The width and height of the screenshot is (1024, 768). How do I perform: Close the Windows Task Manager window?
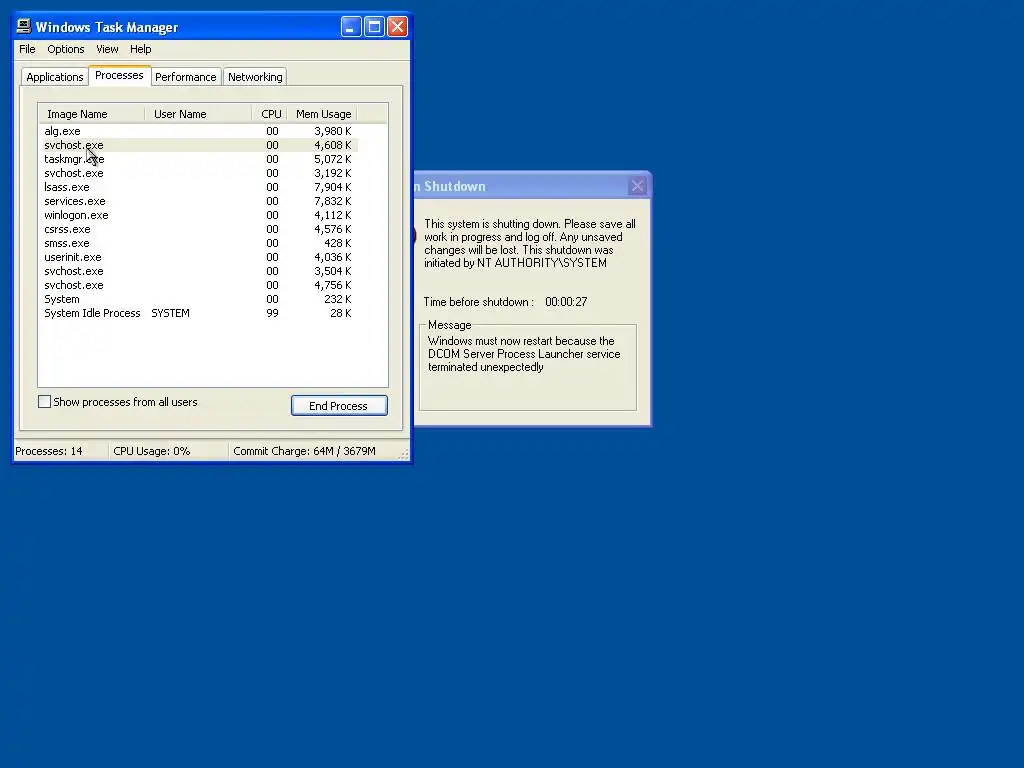coord(397,27)
